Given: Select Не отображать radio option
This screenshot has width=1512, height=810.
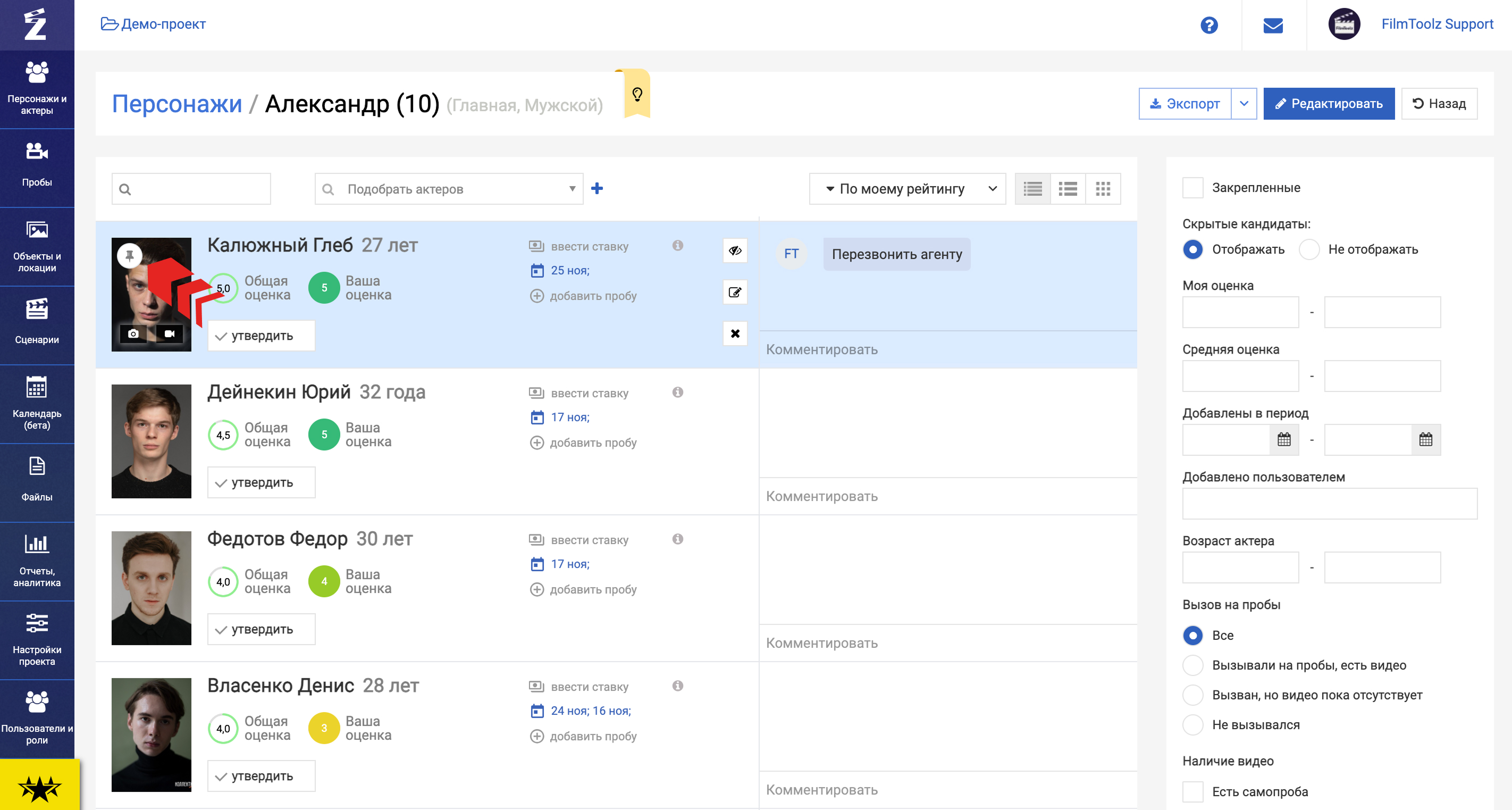Looking at the screenshot, I should (1309, 249).
